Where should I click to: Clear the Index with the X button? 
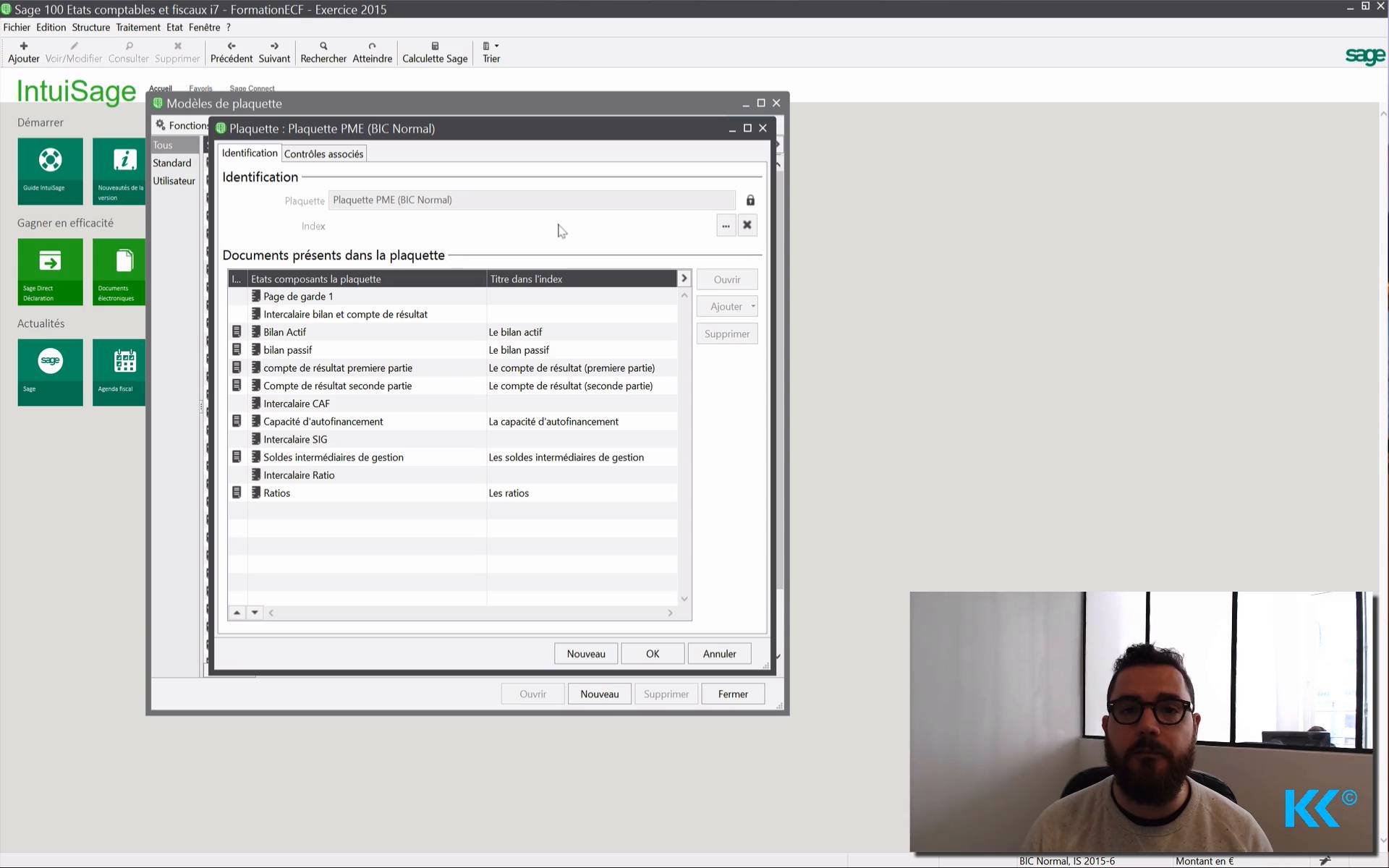point(747,225)
